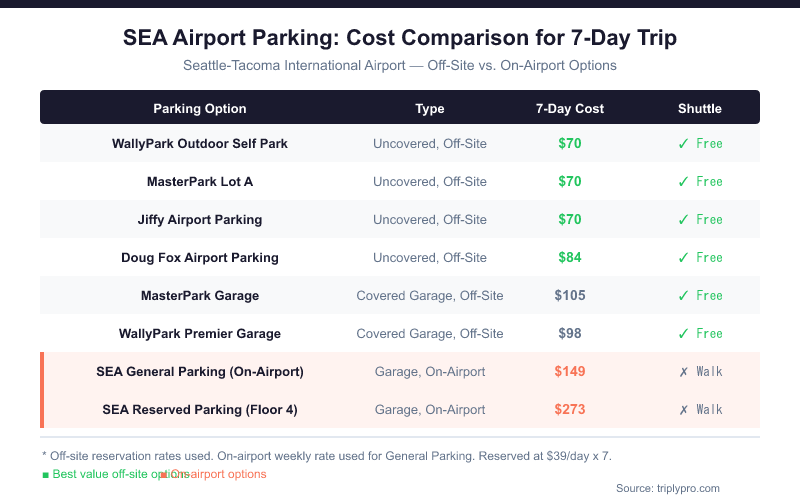This screenshot has width=800, height=500.
Task: Click the page title heading
Action: (400, 39)
